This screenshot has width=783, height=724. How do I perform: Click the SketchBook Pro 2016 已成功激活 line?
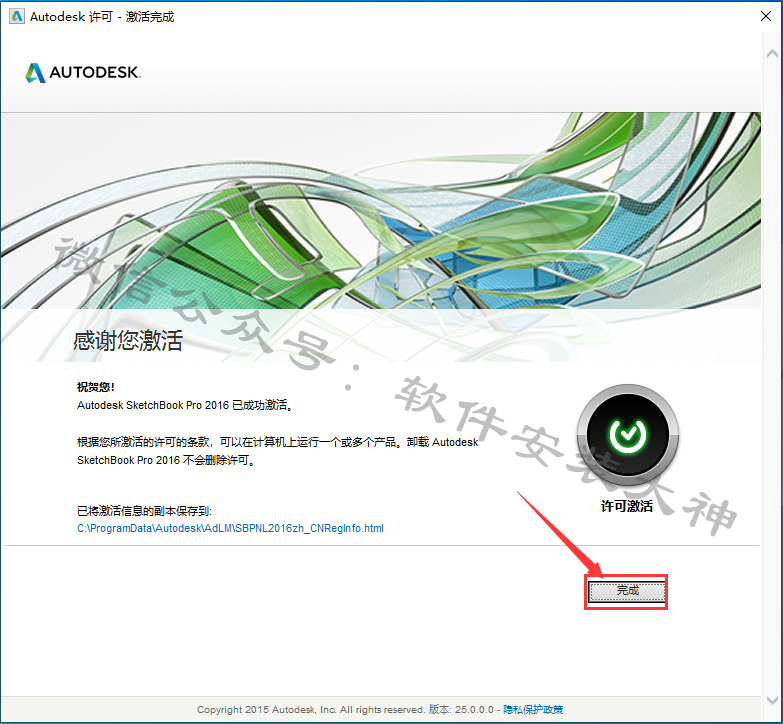(189, 405)
